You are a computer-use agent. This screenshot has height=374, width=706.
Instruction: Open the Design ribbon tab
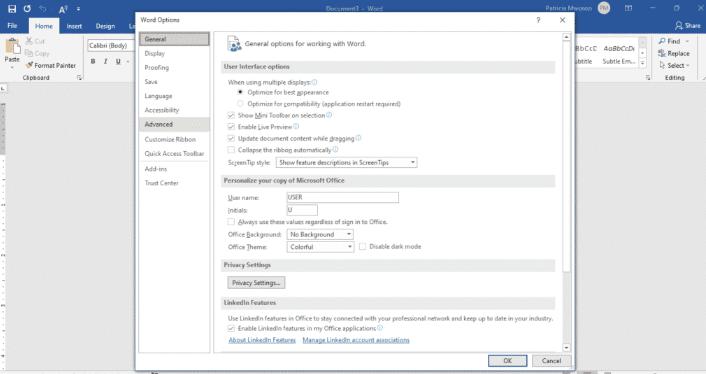pyautogui.click(x=105, y=26)
